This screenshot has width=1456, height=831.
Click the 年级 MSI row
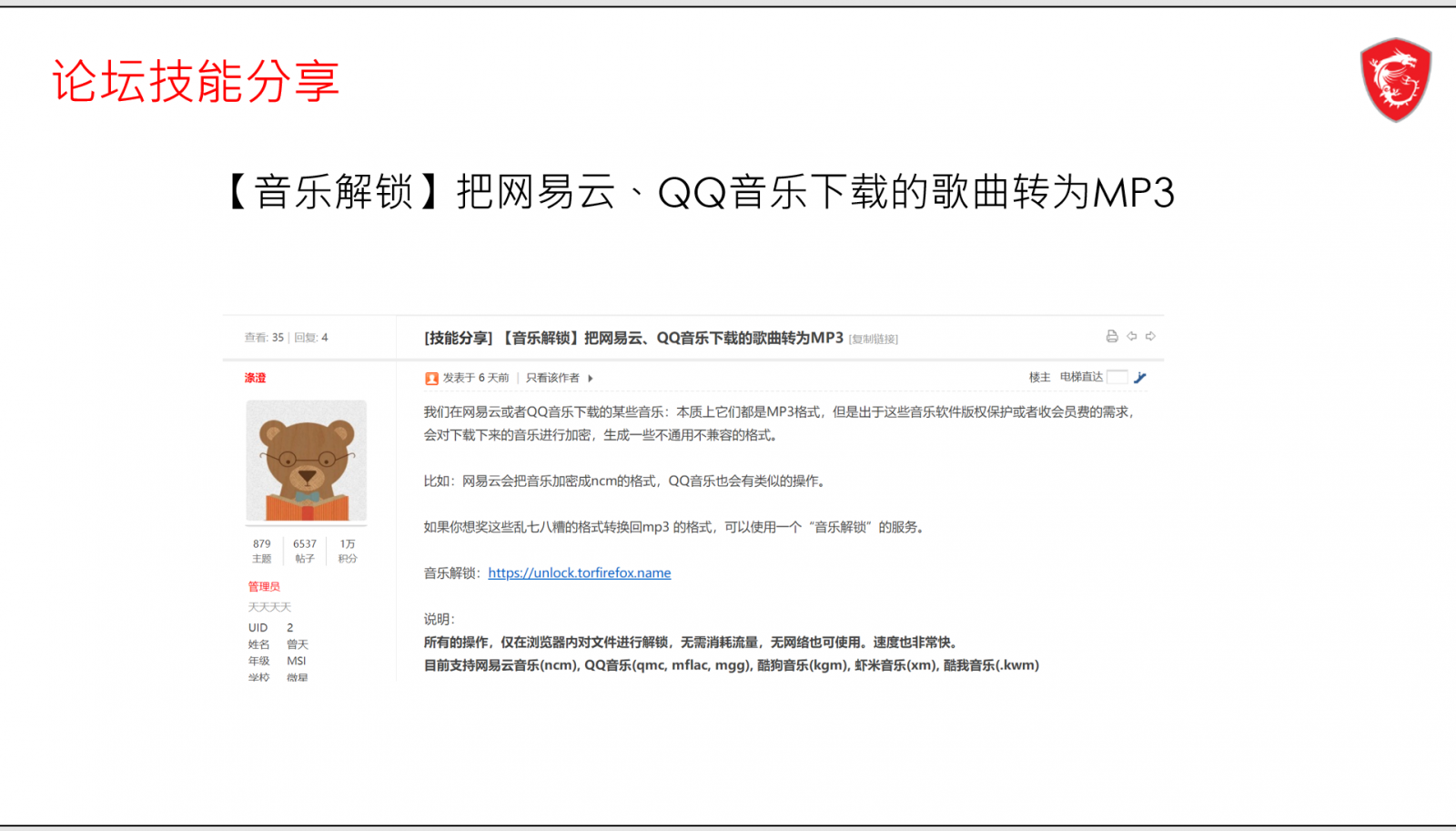point(278,661)
